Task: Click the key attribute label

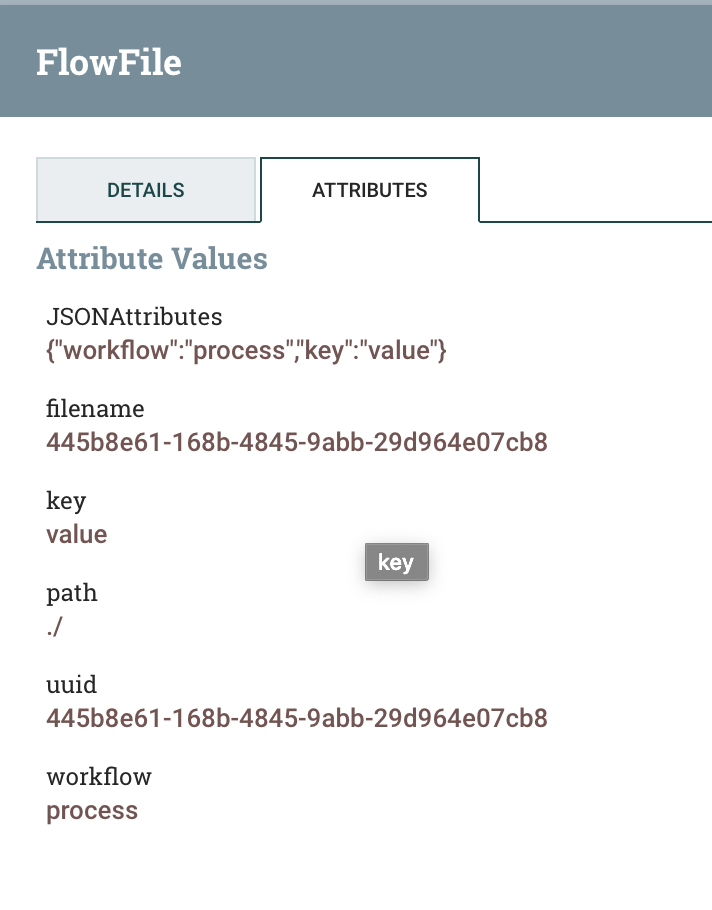Action: (64, 501)
